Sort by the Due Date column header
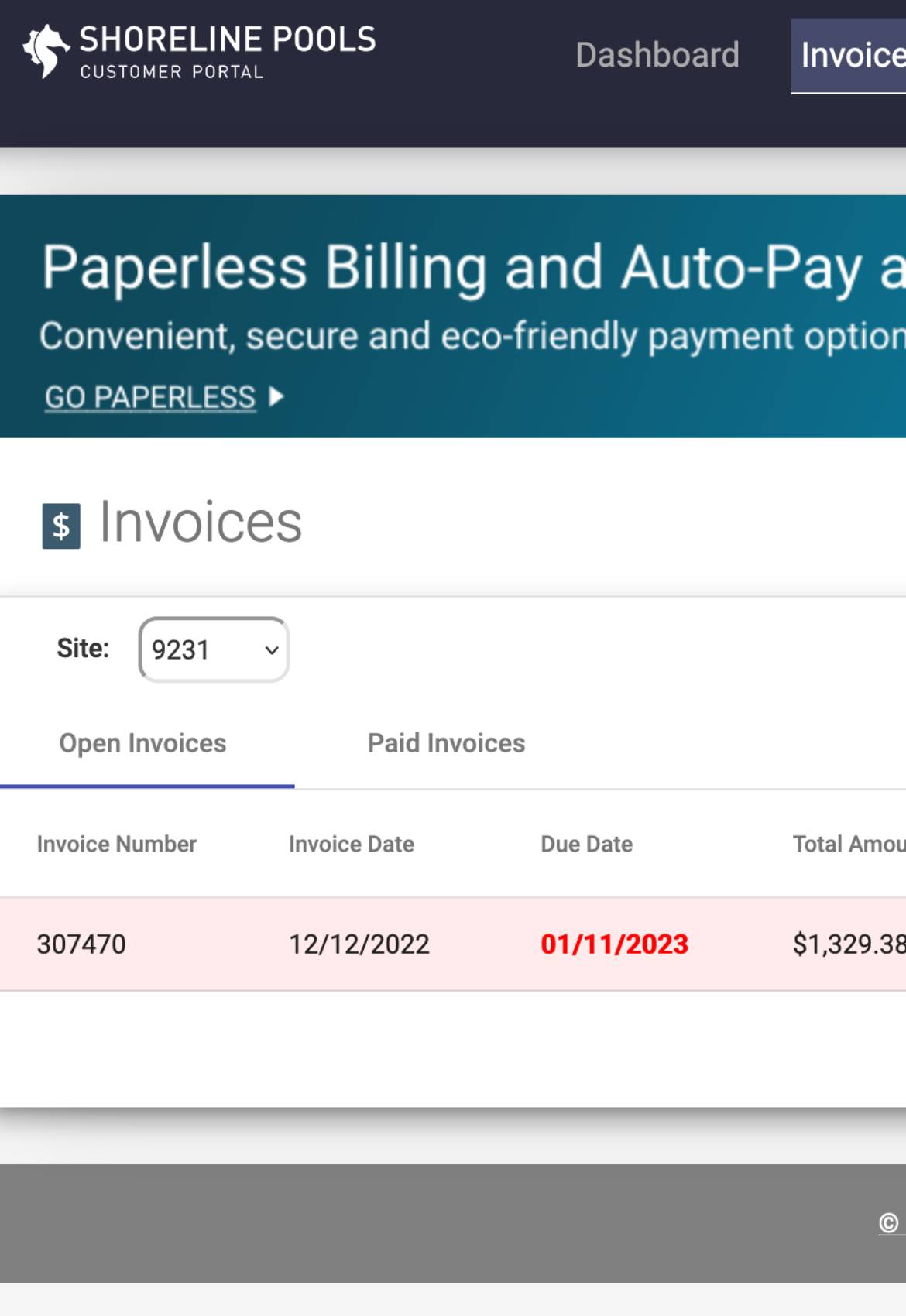Screen dimensions: 906x1316 click(587, 844)
